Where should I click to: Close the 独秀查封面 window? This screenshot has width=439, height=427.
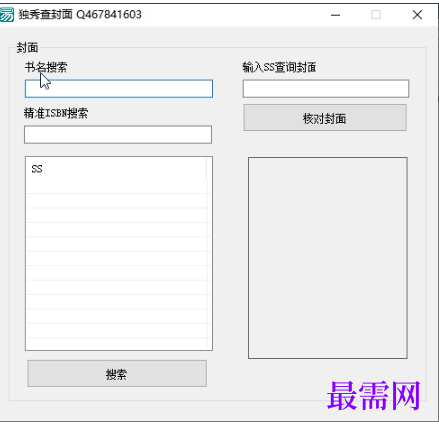click(417, 15)
